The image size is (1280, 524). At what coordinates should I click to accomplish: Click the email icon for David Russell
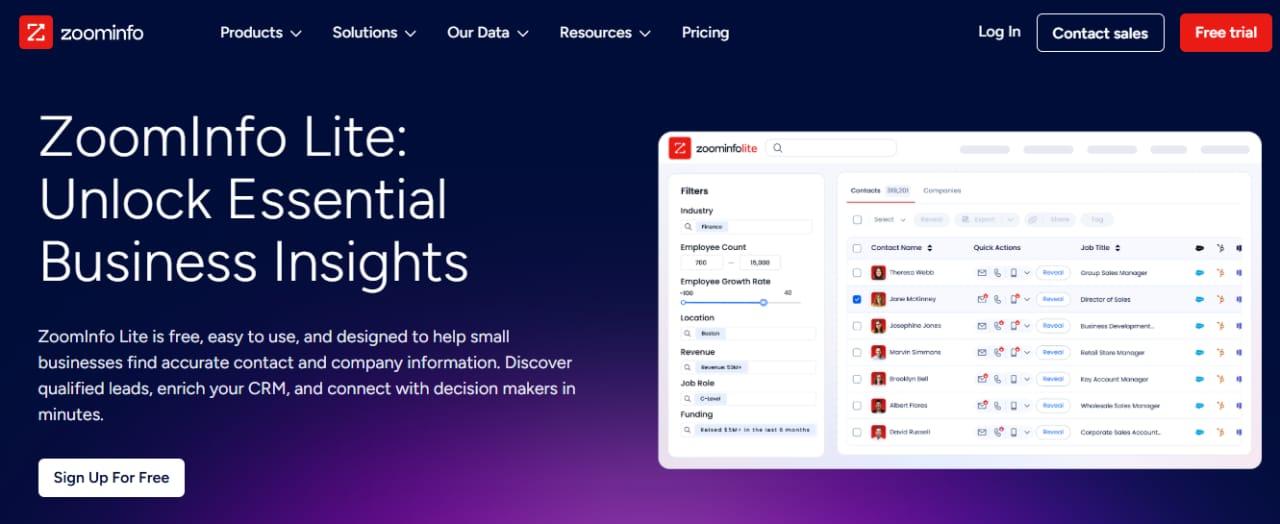(982, 432)
